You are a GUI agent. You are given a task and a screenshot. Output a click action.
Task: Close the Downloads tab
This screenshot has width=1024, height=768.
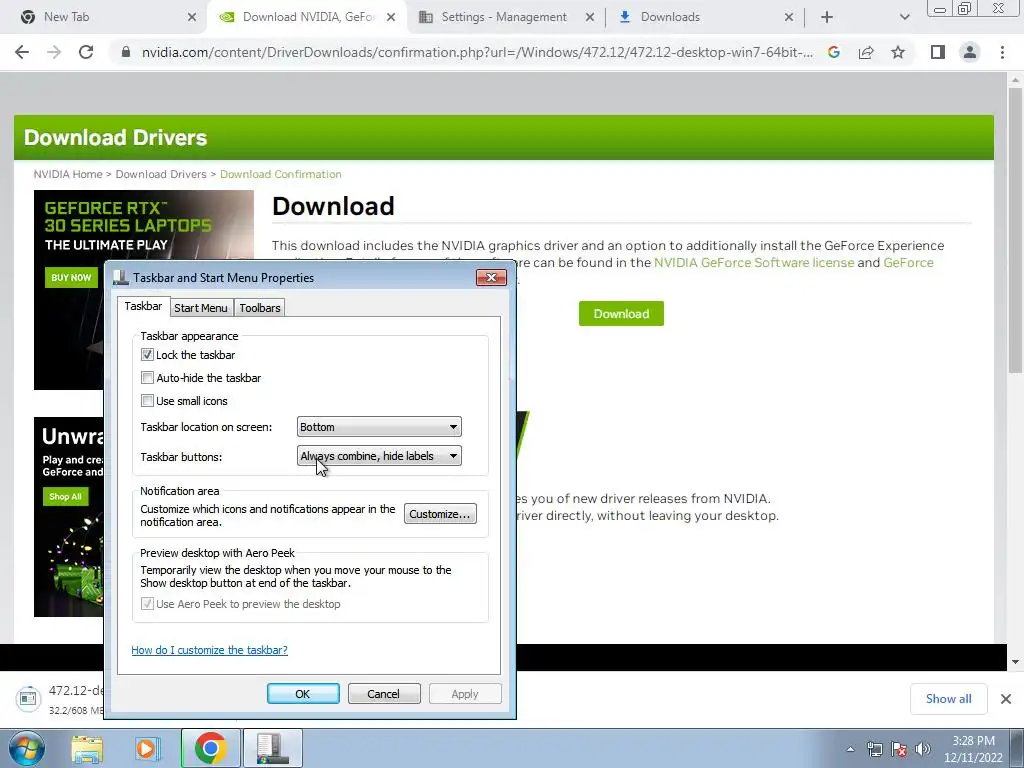pyautogui.click(x=789, y=17)
